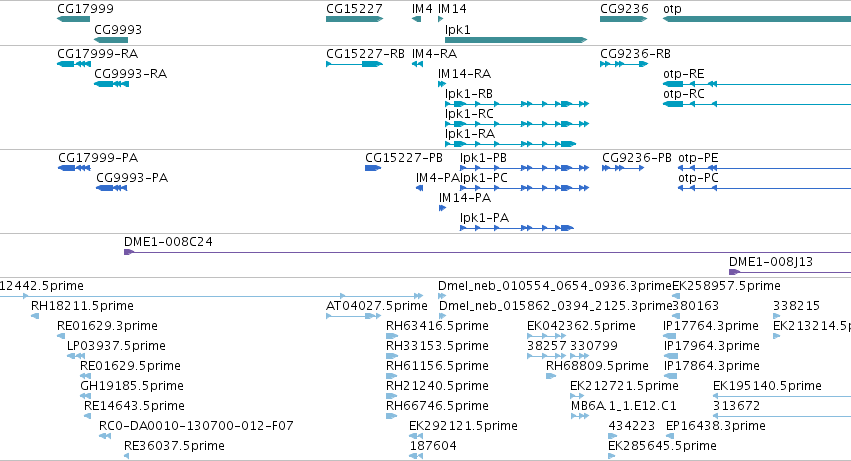Click the IP17964.3prime EST label
This screenshot has height=461, width=851.
[712, 346]
